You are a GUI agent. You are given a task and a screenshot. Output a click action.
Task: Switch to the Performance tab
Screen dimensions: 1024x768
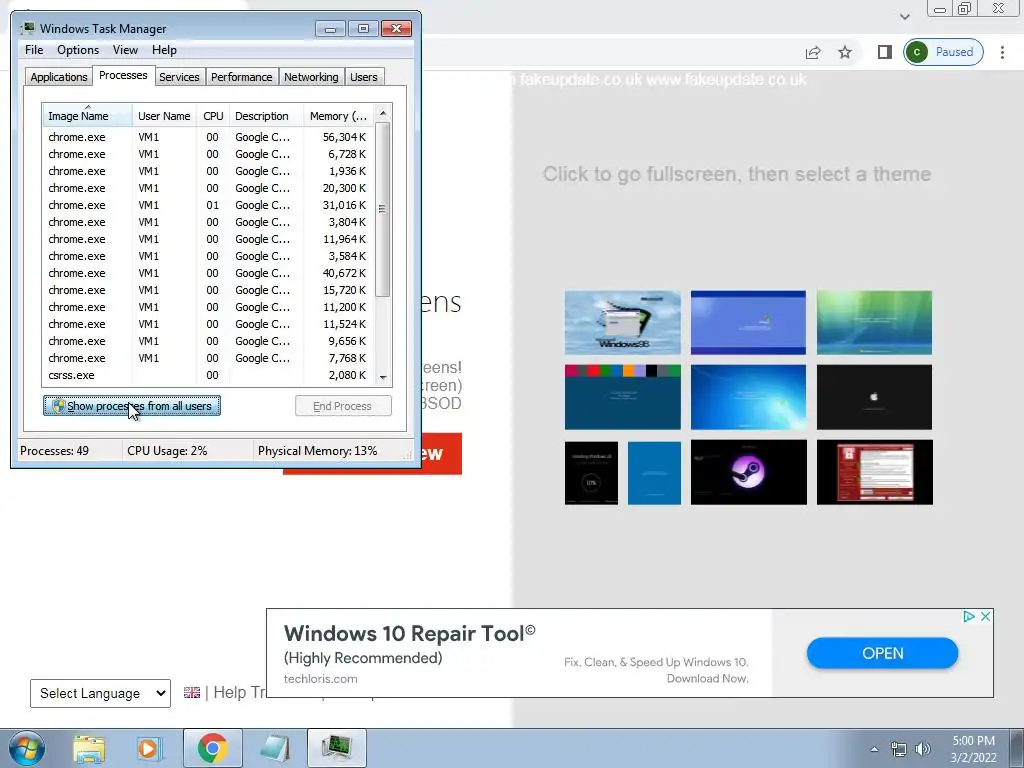[241, 77]
